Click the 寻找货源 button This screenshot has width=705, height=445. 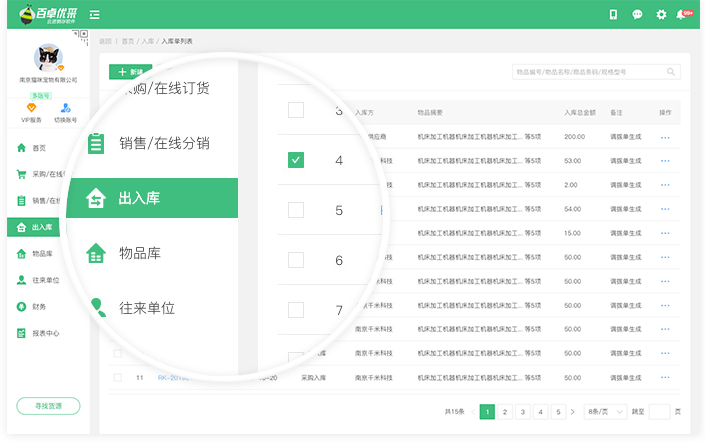point(48,406)
